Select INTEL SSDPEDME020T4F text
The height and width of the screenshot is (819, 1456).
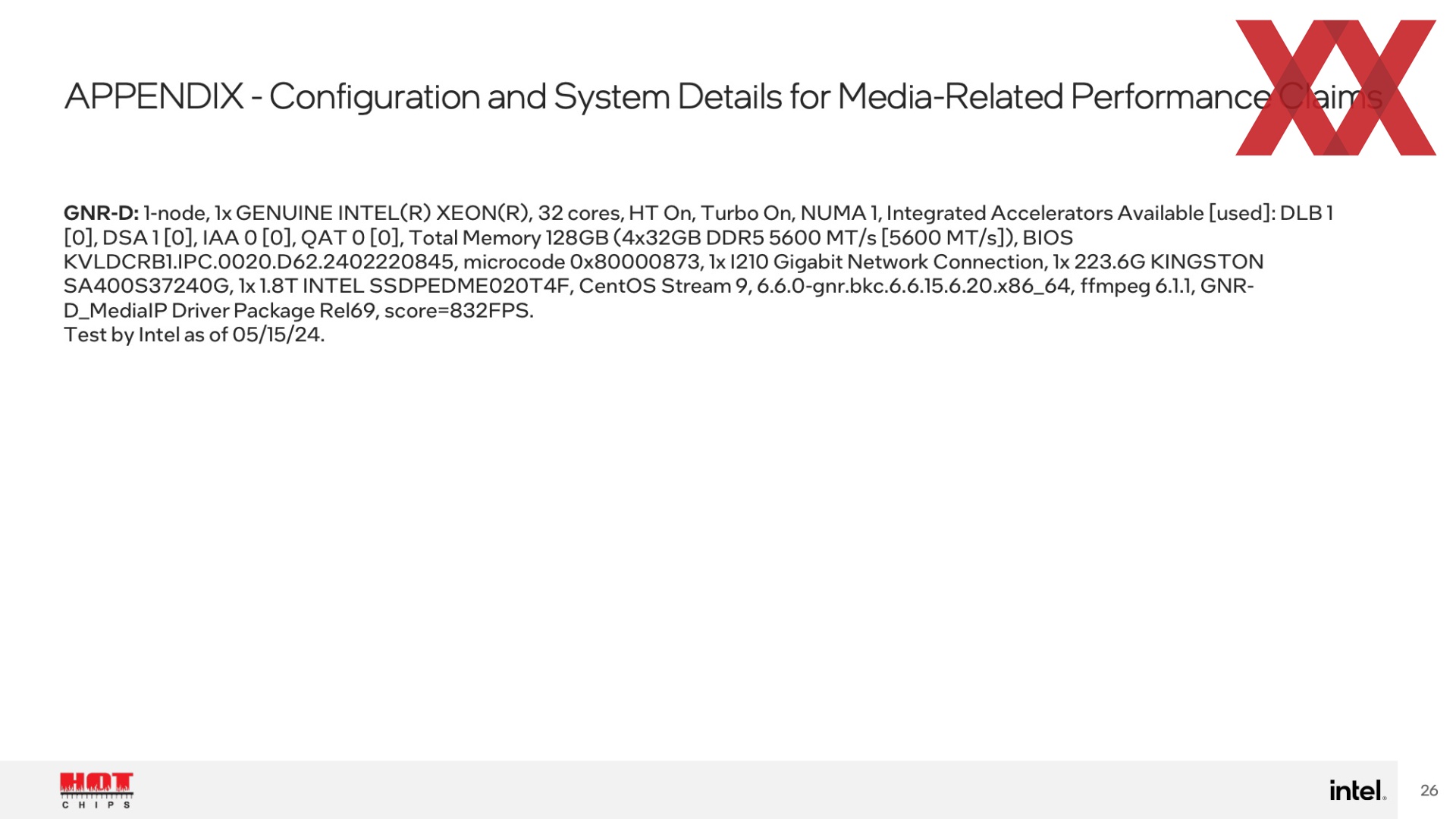(x=435, y=286)
